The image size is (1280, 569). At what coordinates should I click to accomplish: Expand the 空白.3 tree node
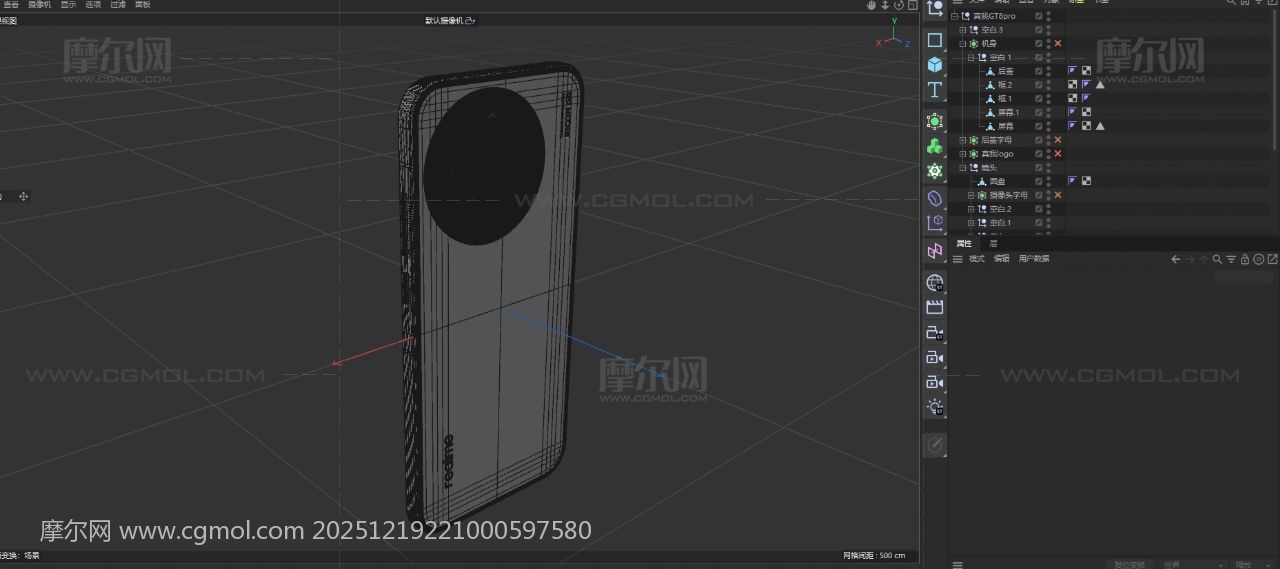(x=963, y=30)
